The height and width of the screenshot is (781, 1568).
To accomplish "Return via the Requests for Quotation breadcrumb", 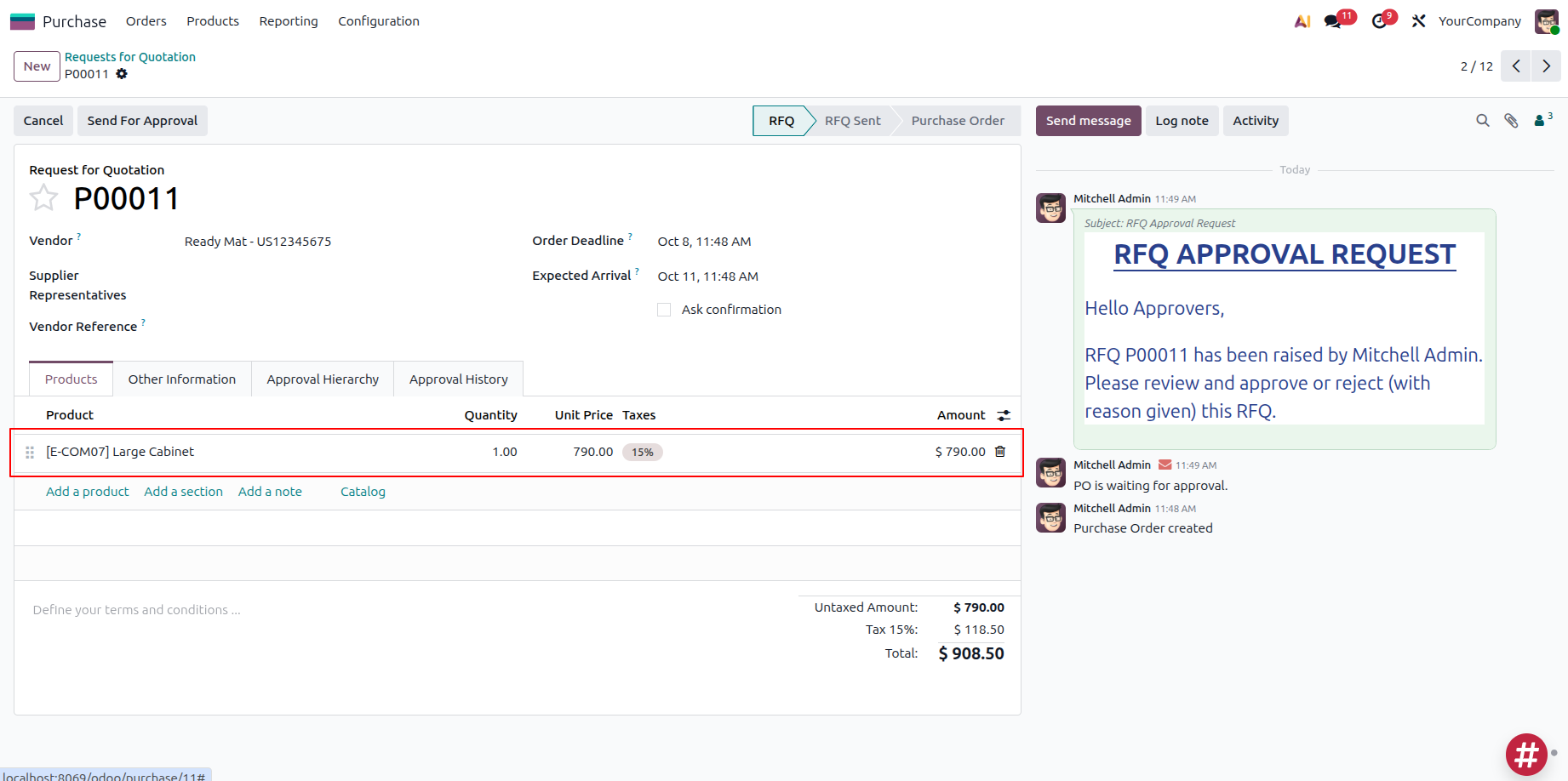I will [130, 56].
